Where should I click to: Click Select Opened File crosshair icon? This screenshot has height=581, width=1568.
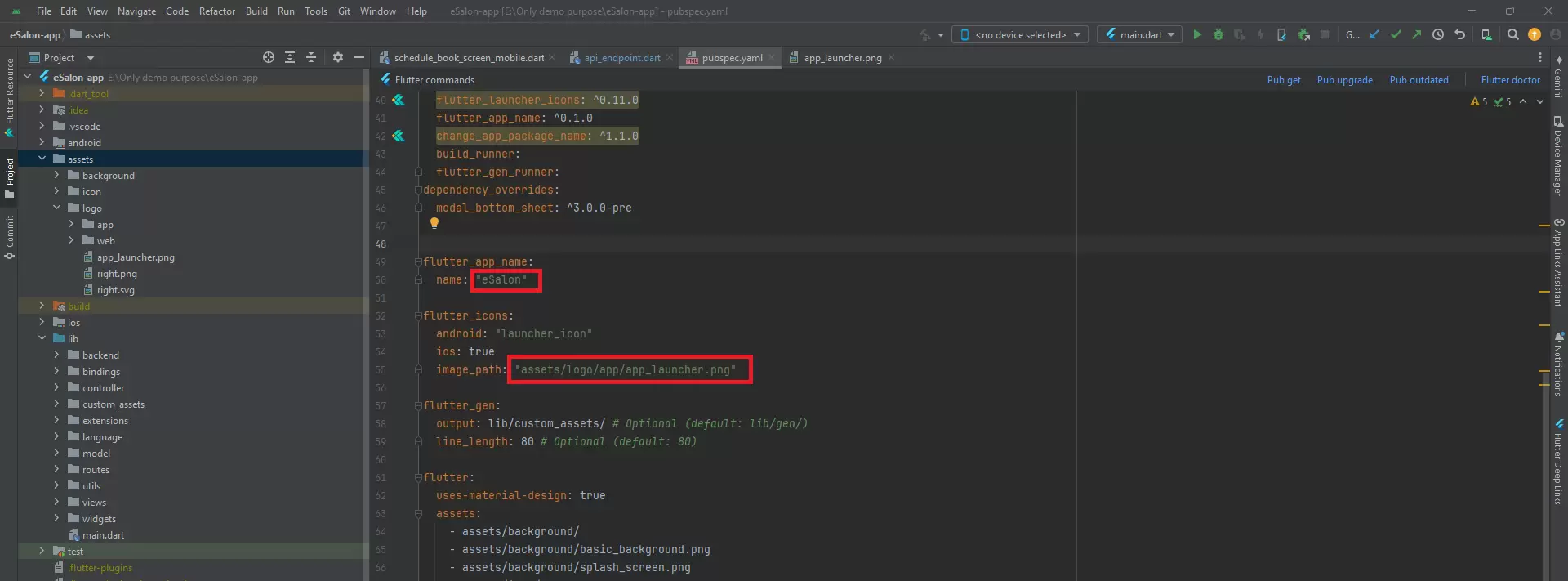click(x=269, y=57)
